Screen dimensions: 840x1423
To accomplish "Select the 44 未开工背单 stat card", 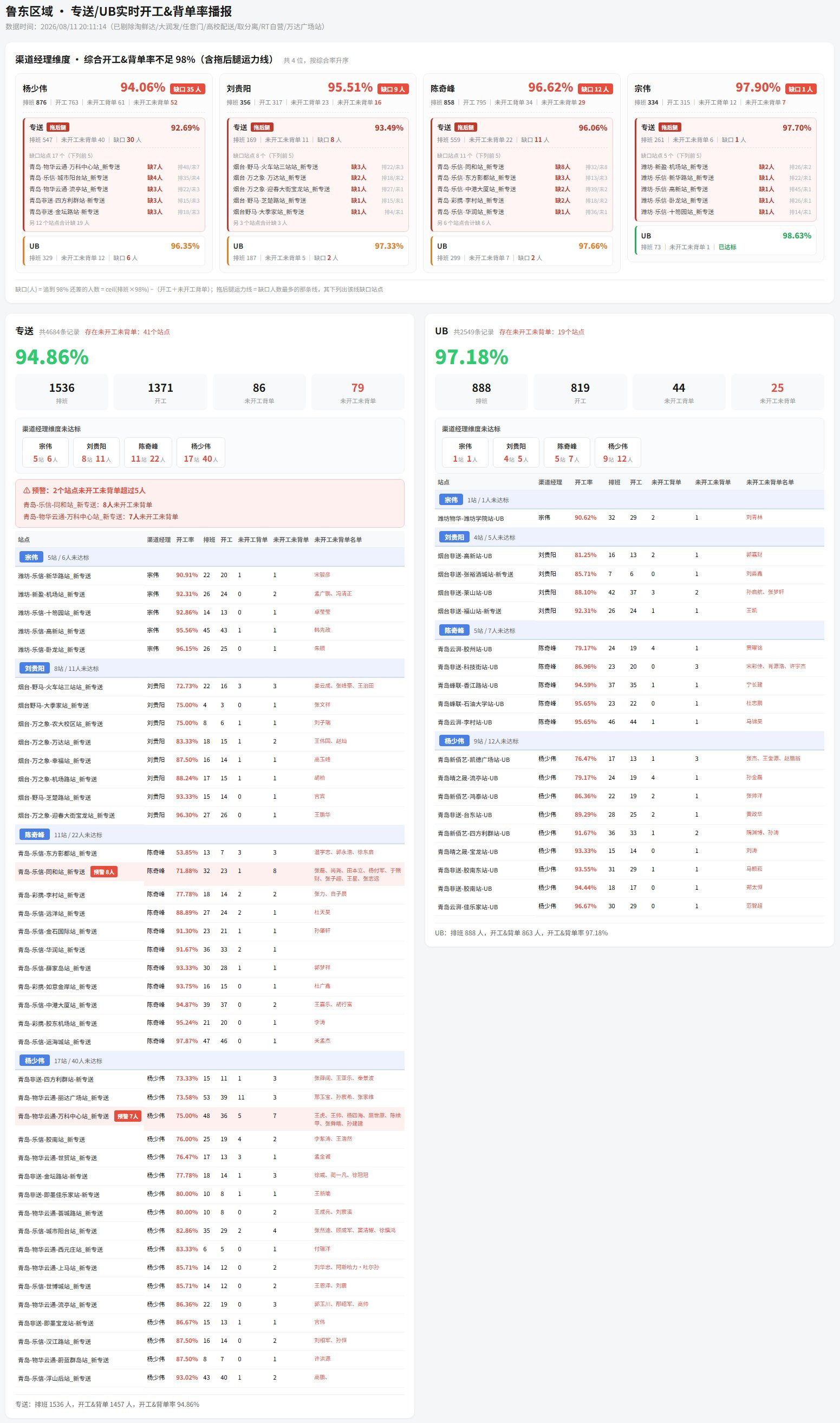I will point(679,392).
